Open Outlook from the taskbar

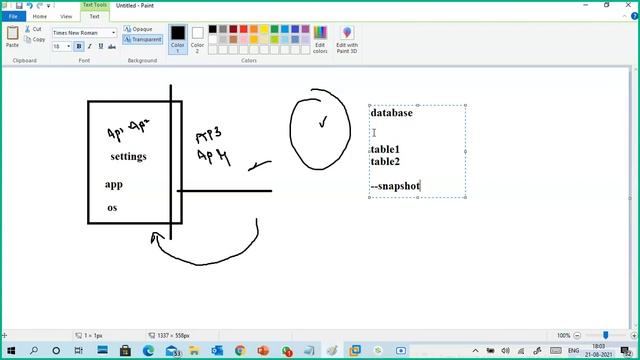[x=217, y=351]
